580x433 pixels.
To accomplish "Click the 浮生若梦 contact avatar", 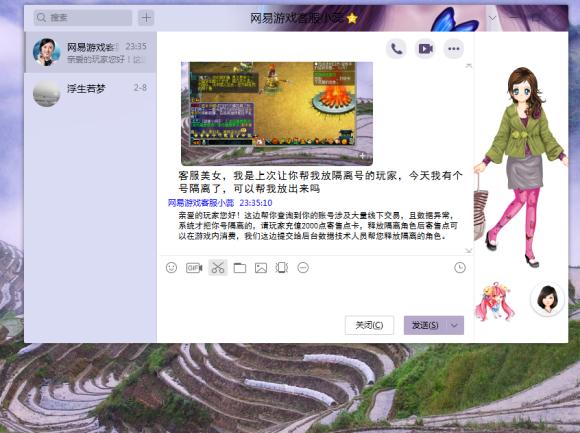I will click(x=47, y=93).
